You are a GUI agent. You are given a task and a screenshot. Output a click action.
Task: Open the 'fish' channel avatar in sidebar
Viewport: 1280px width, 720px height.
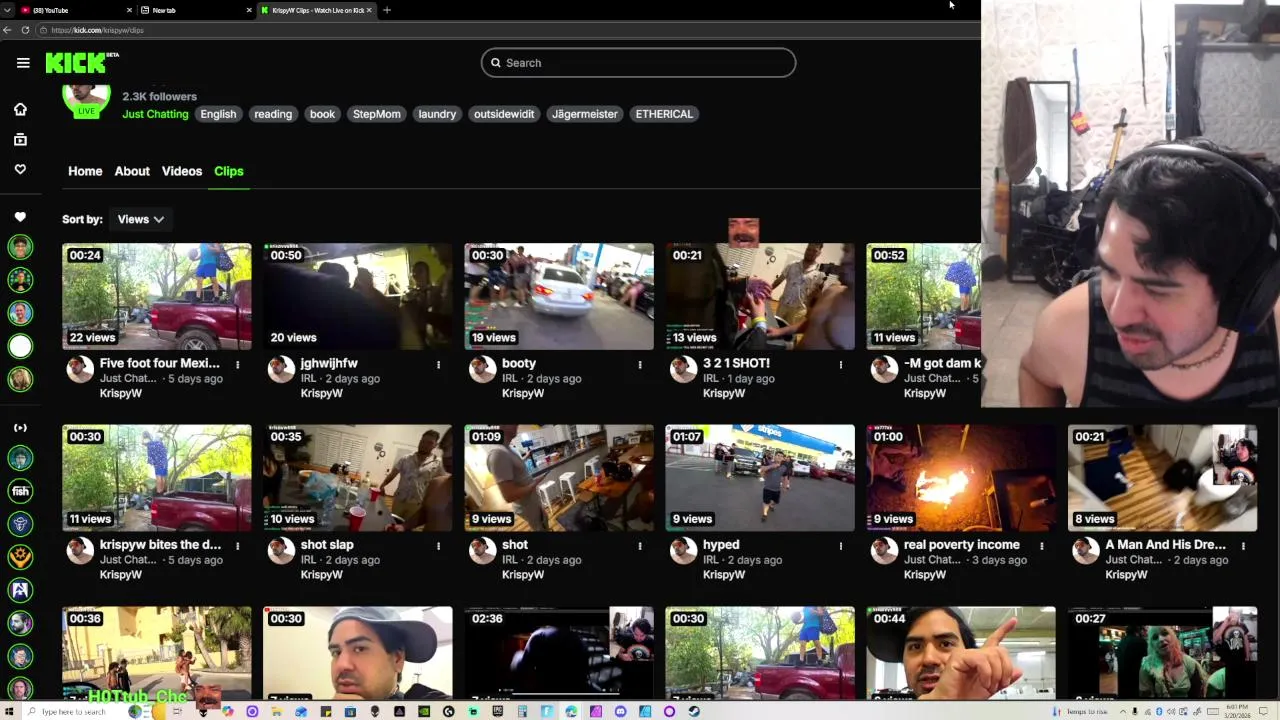[20, 491]
